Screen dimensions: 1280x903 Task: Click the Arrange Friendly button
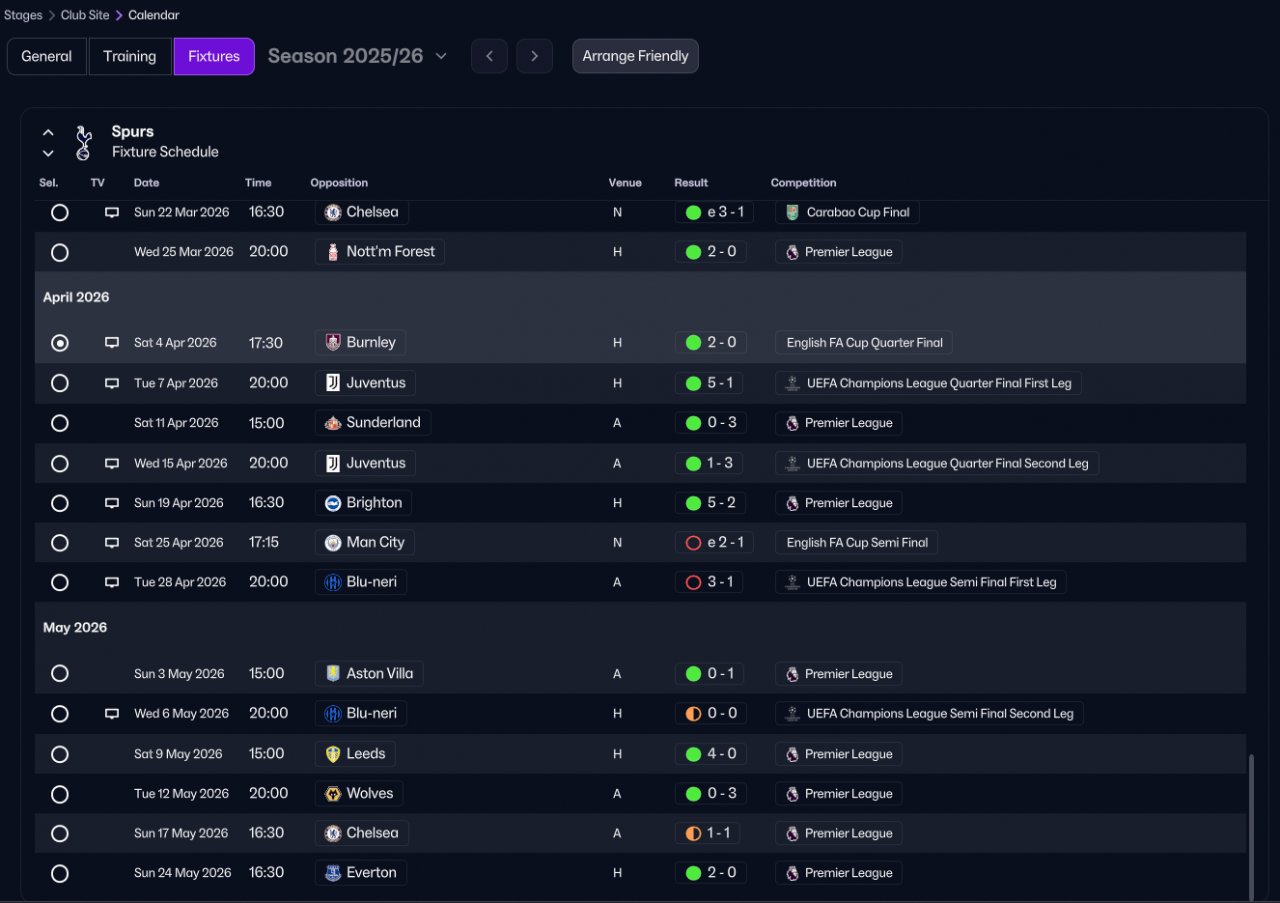coord(635,56)
